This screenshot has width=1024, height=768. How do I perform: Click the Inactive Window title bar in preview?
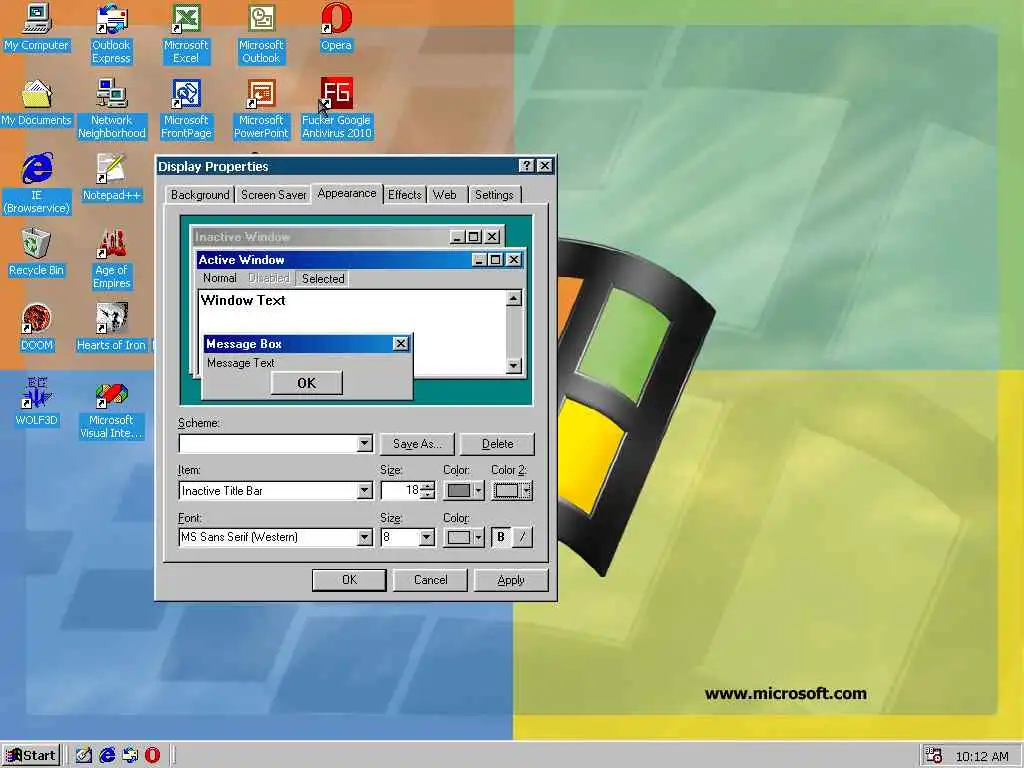coord(320,236)
